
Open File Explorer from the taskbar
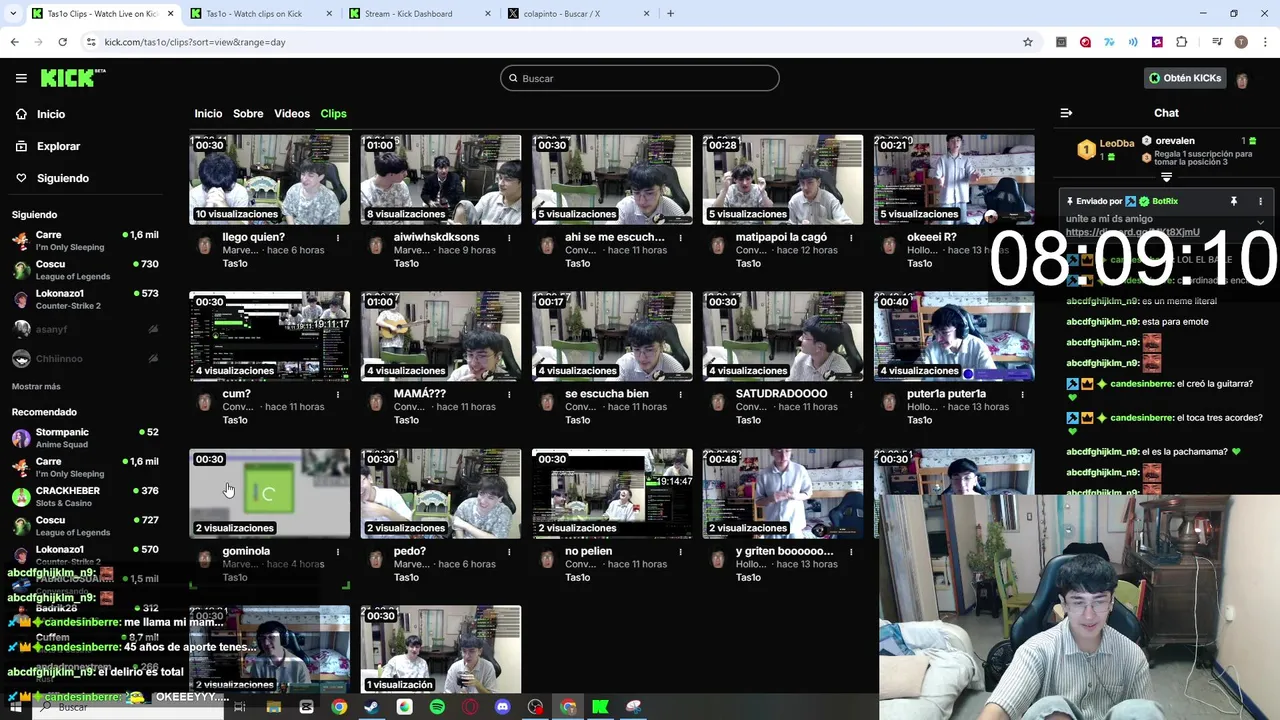tap(273, 707)
